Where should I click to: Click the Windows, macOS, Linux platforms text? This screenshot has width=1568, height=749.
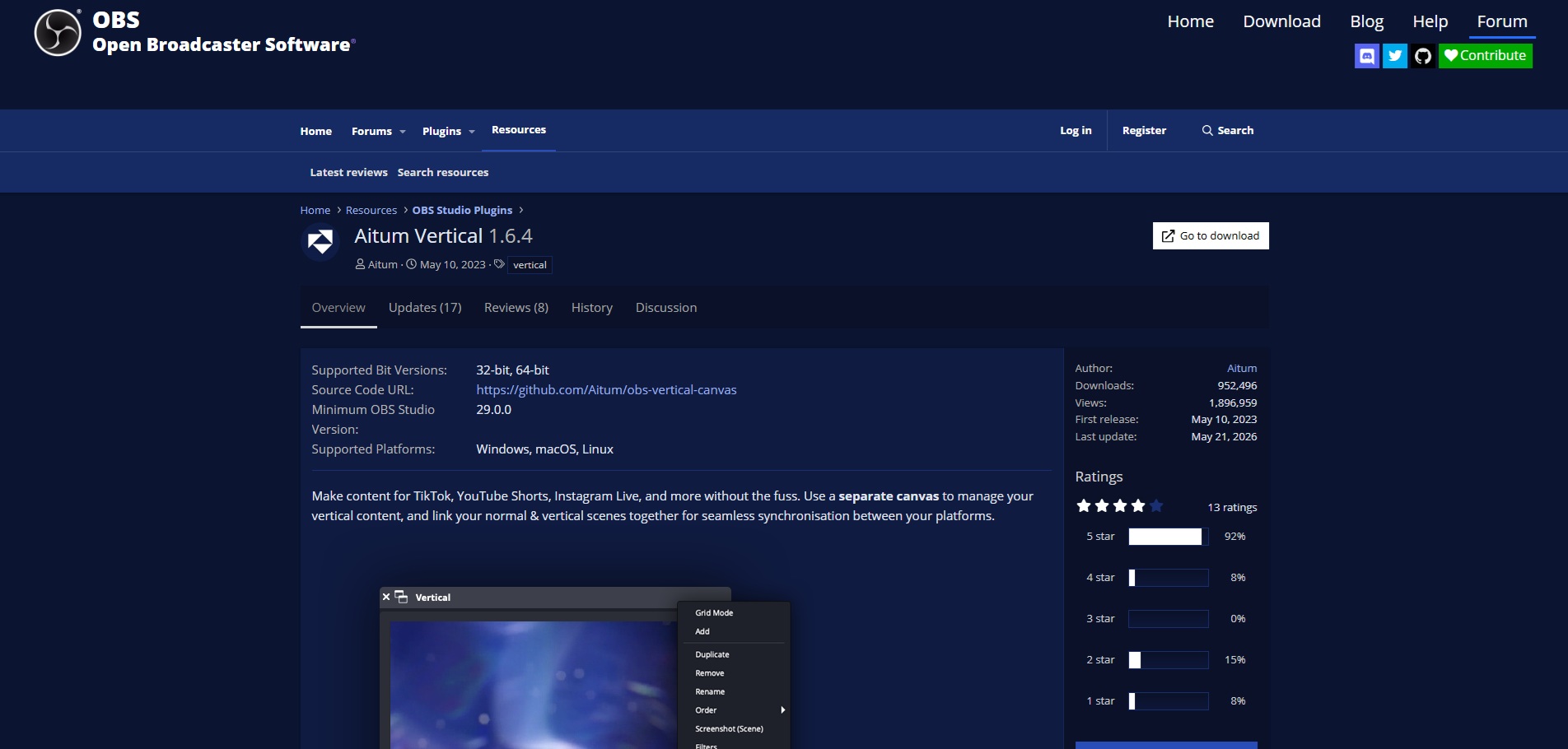coord(544,449)
